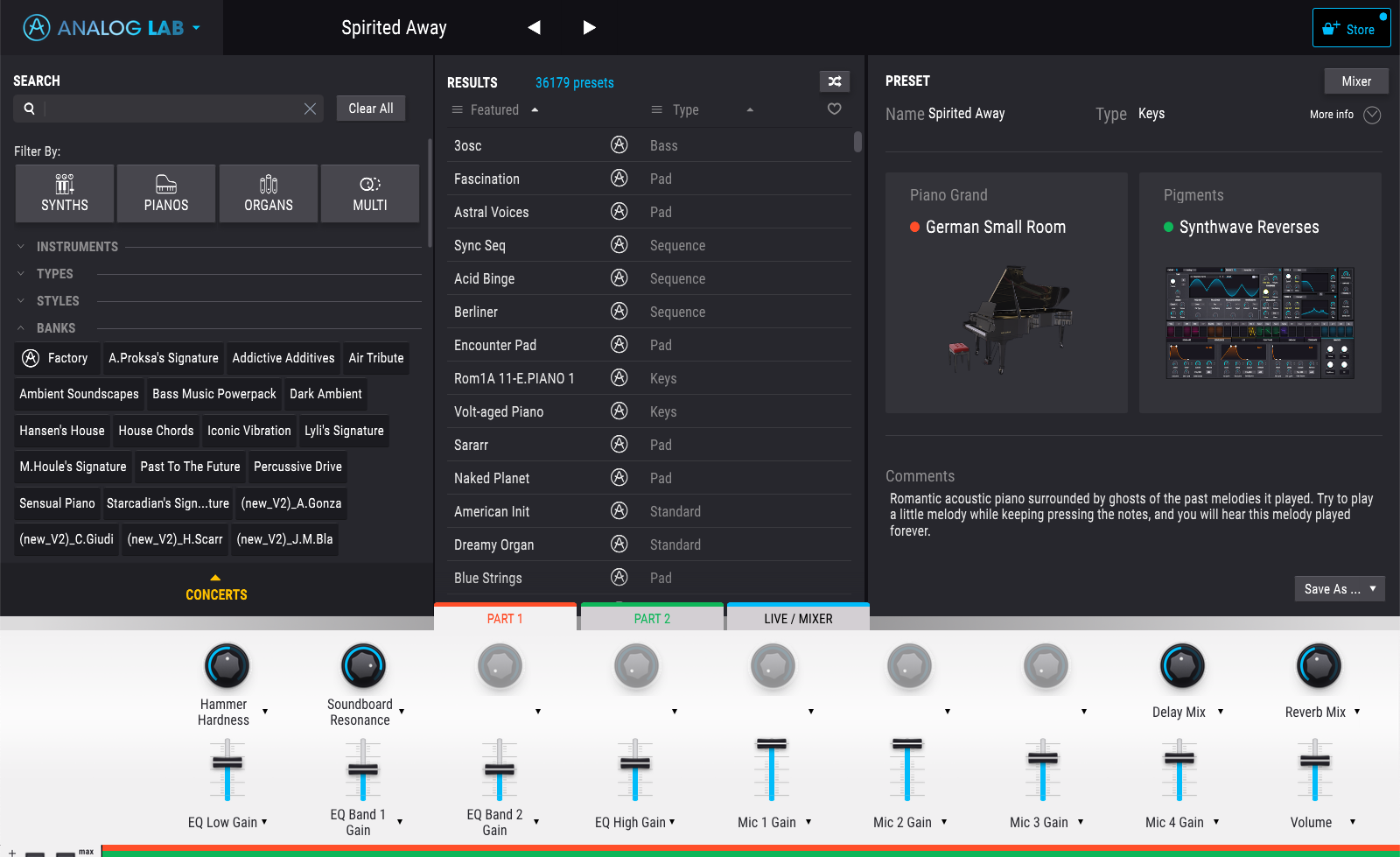This screenshot has width=1400, height=857.
Task: Open the Delay Mix assignment dropdown
Action: click(x=1221, y=712)
